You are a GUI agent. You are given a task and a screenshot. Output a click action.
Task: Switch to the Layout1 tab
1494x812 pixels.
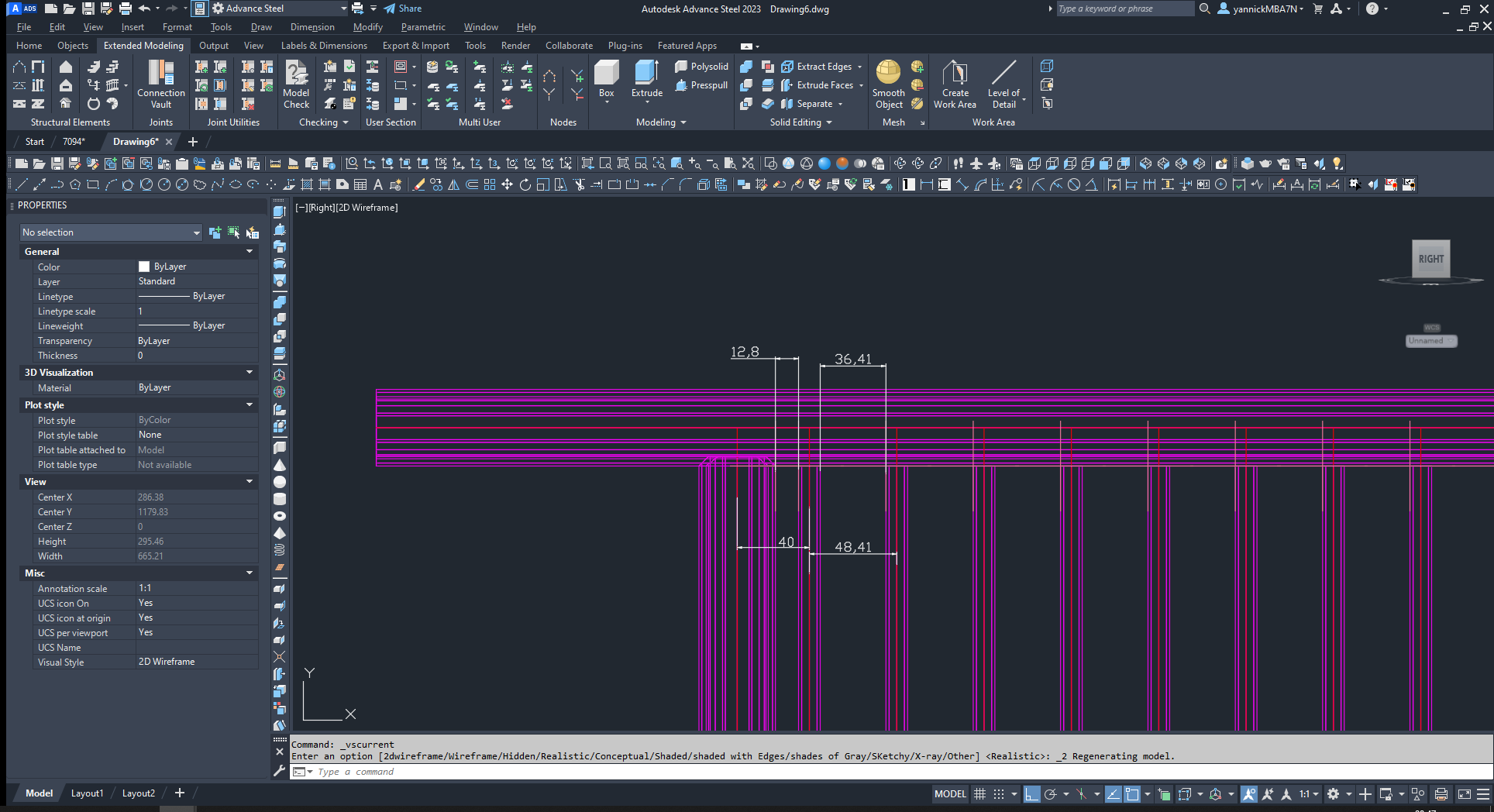point(87,793)
